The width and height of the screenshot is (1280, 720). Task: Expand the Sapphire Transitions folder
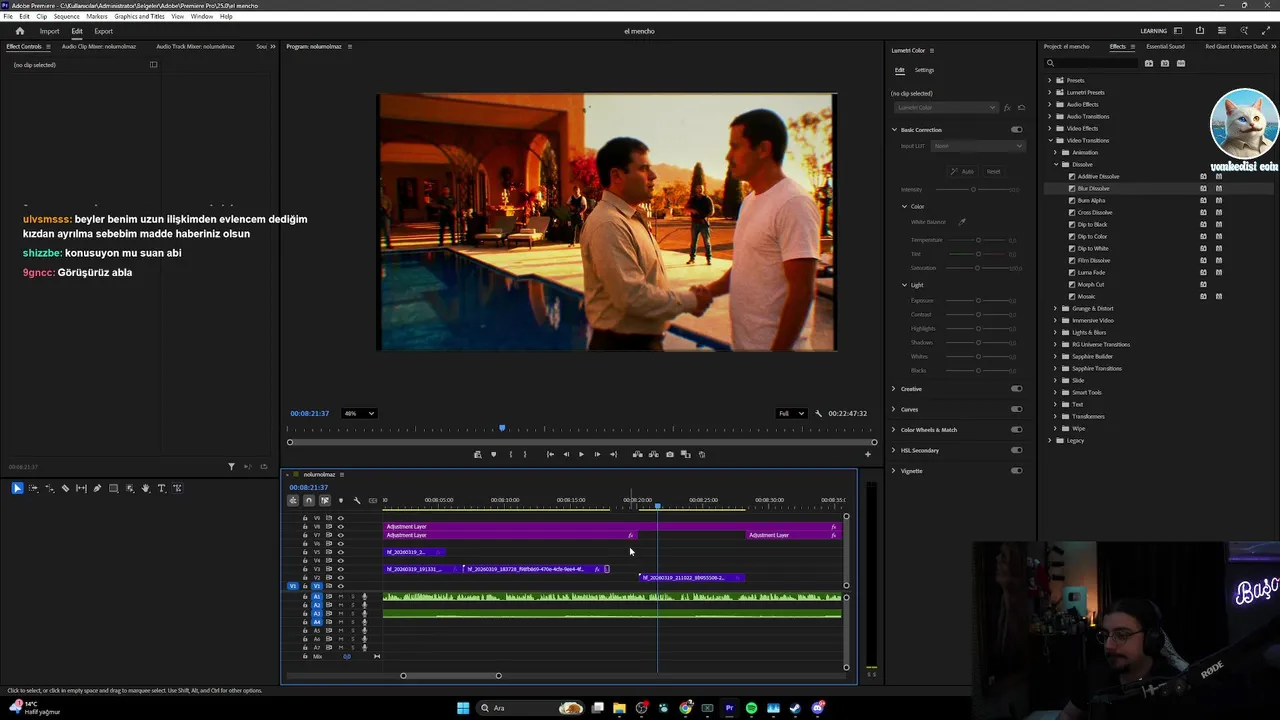point(1056,368)
